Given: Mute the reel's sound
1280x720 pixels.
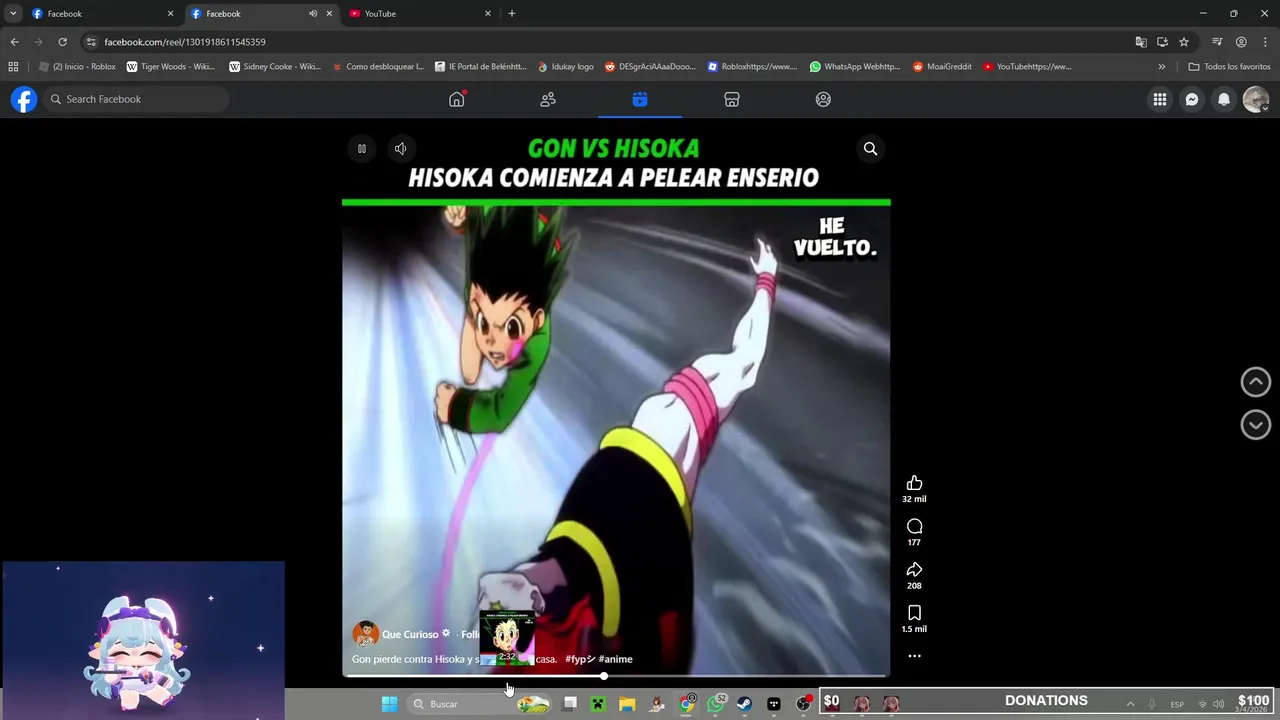Looking at the screenshot, I should tap(400, 148).
